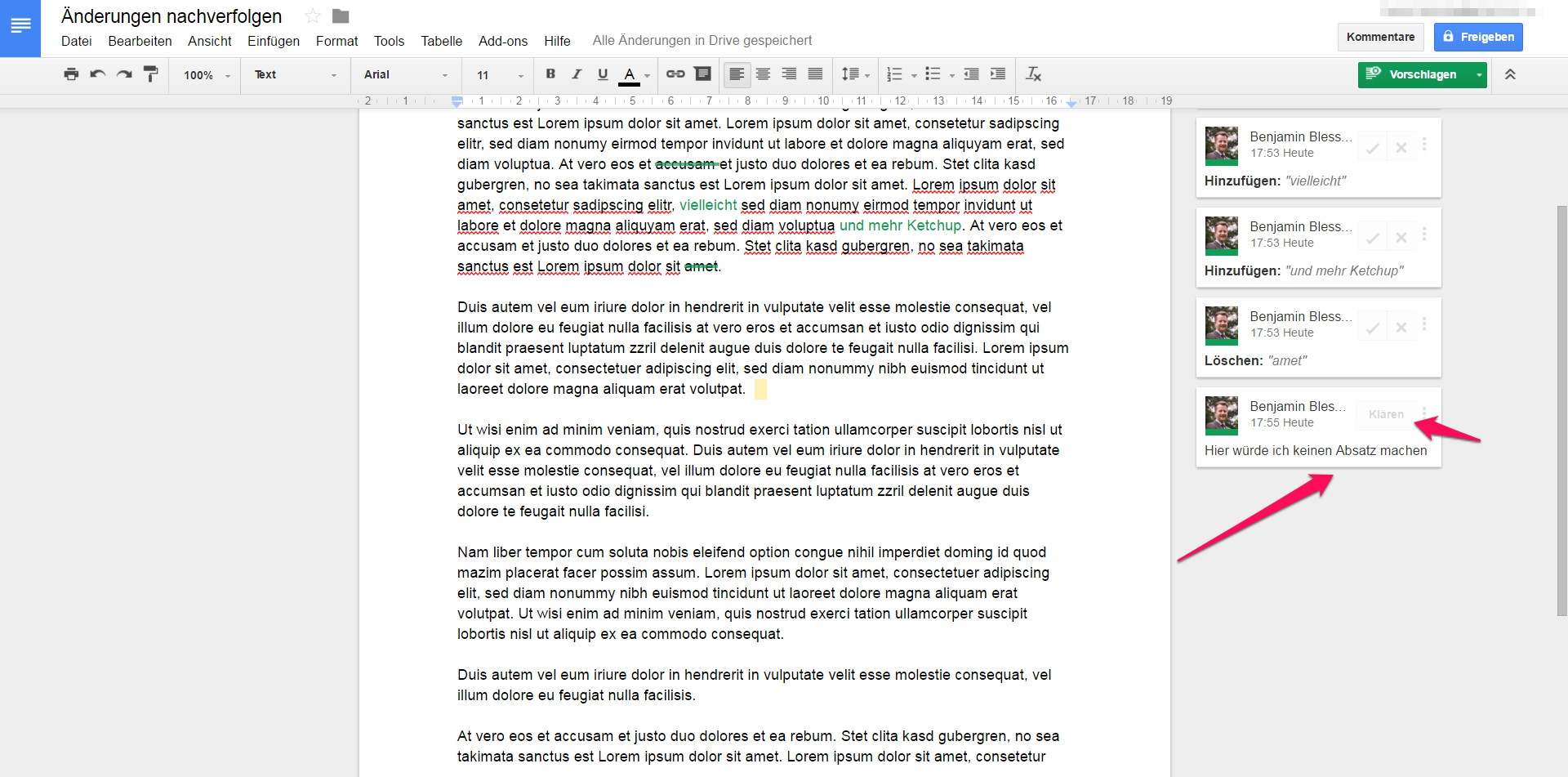Viewport: 1568px width, 777px height.
Task: Click the Kommentare button
Action: (1380, 37)
